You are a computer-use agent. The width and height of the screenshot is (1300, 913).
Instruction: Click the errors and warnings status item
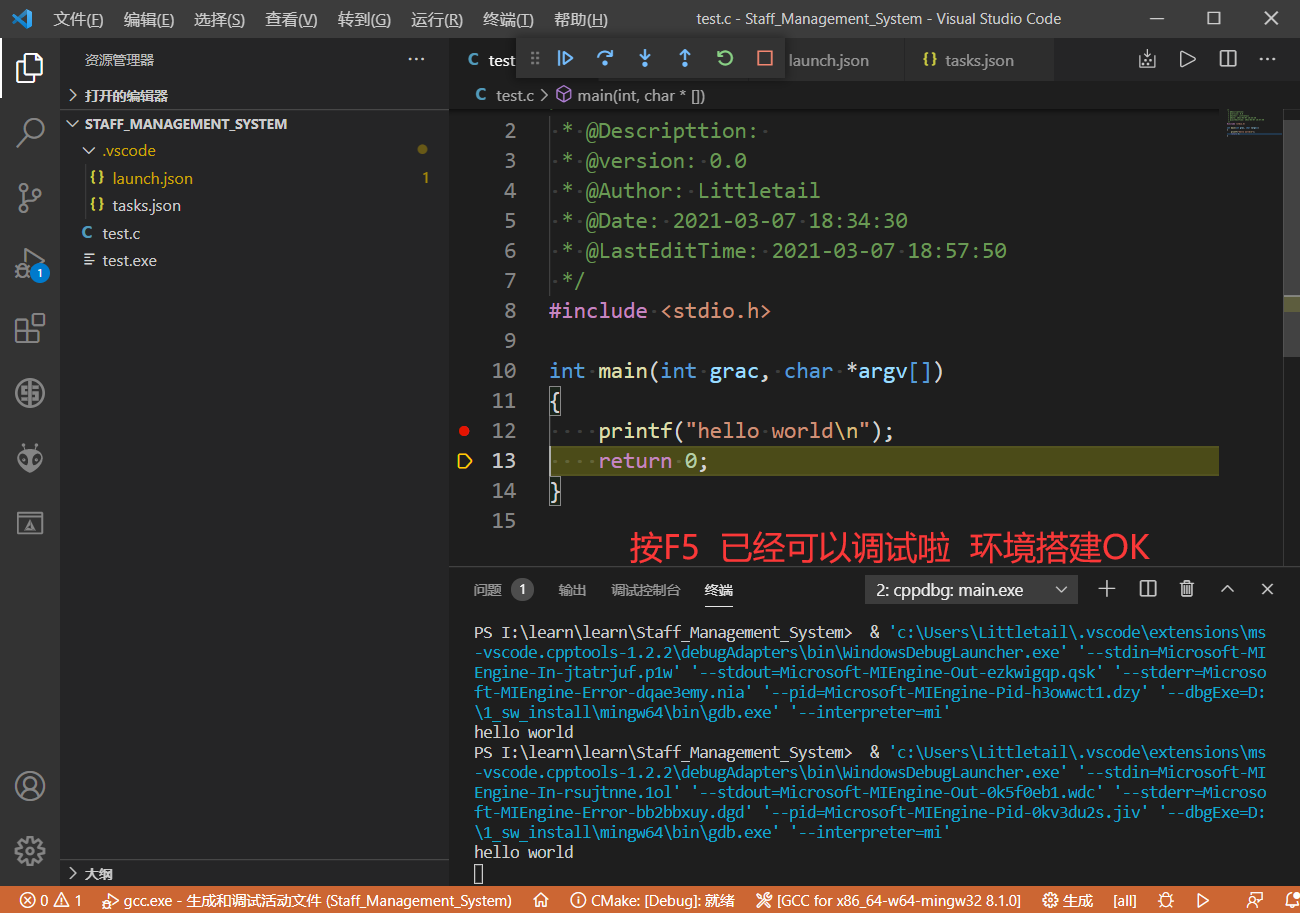point(51,900)
